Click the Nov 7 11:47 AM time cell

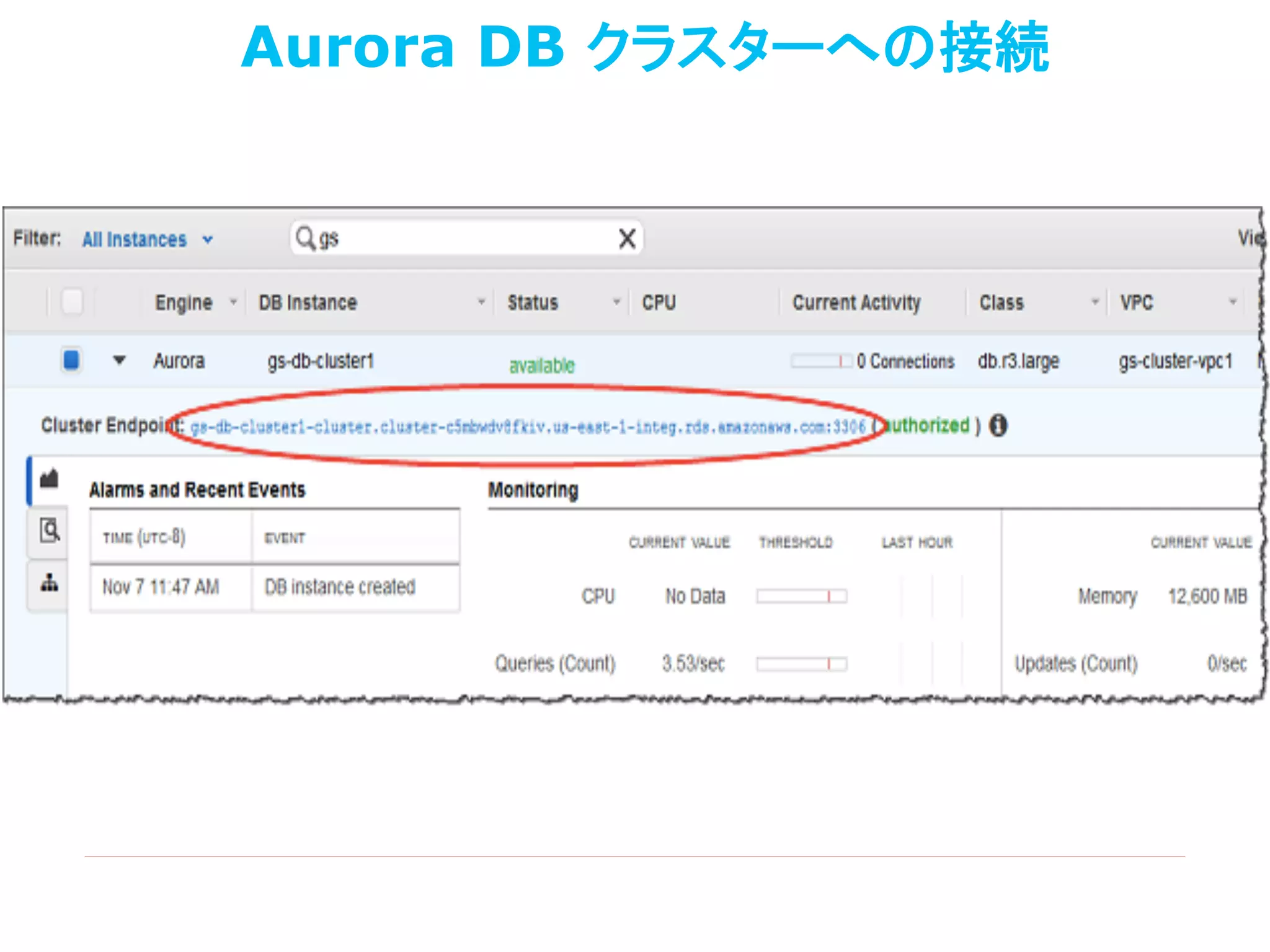click(161, 587)
